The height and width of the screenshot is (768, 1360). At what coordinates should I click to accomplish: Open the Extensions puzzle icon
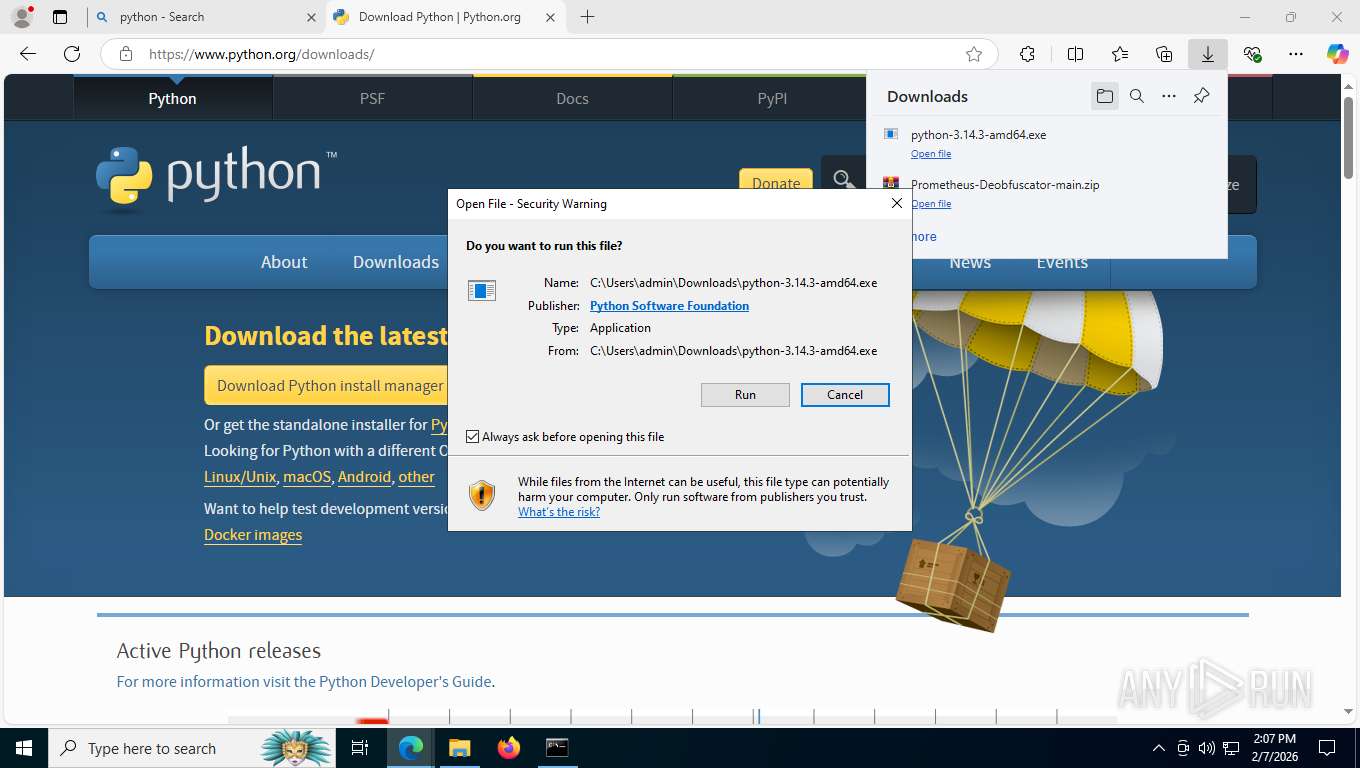(1027, 54)
